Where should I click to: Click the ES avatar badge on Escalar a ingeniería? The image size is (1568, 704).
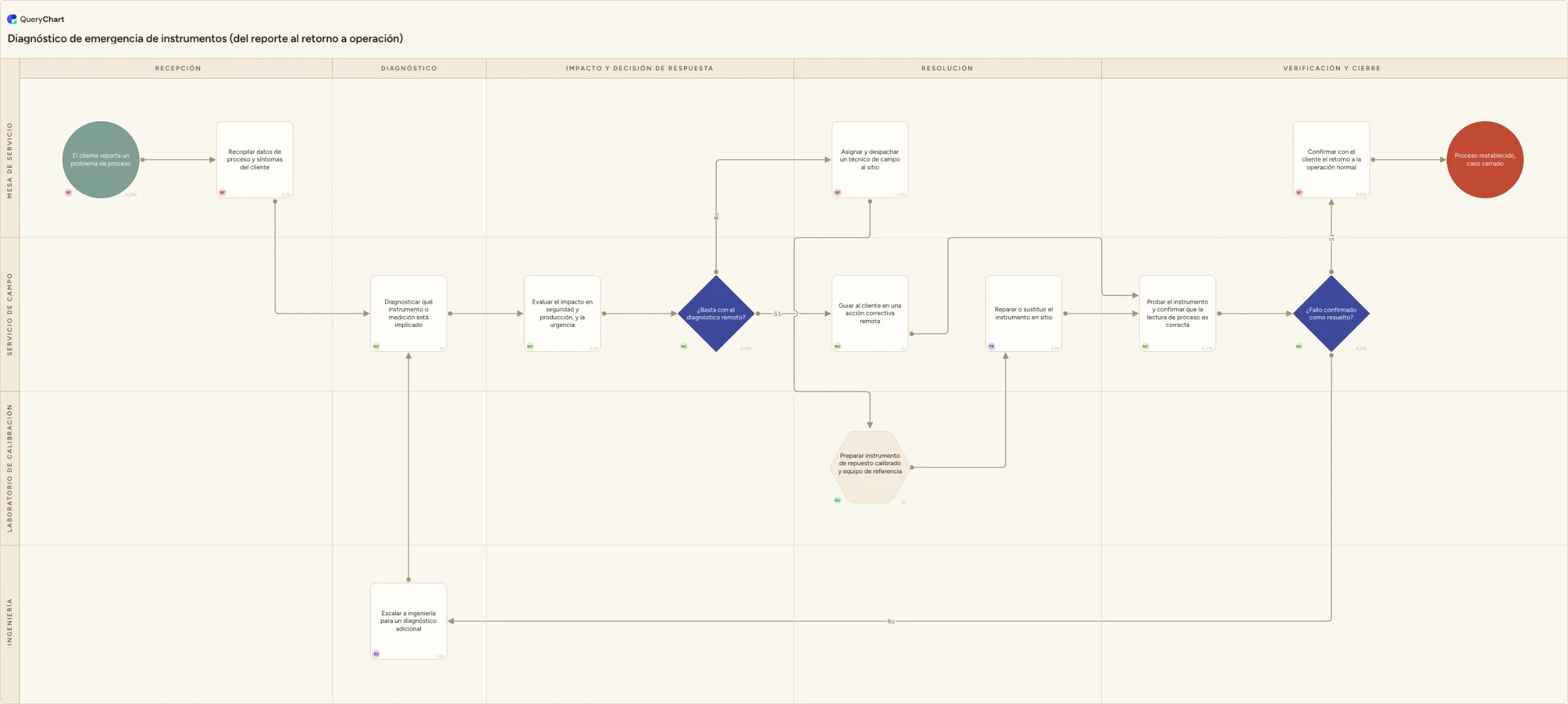(376, 654)
